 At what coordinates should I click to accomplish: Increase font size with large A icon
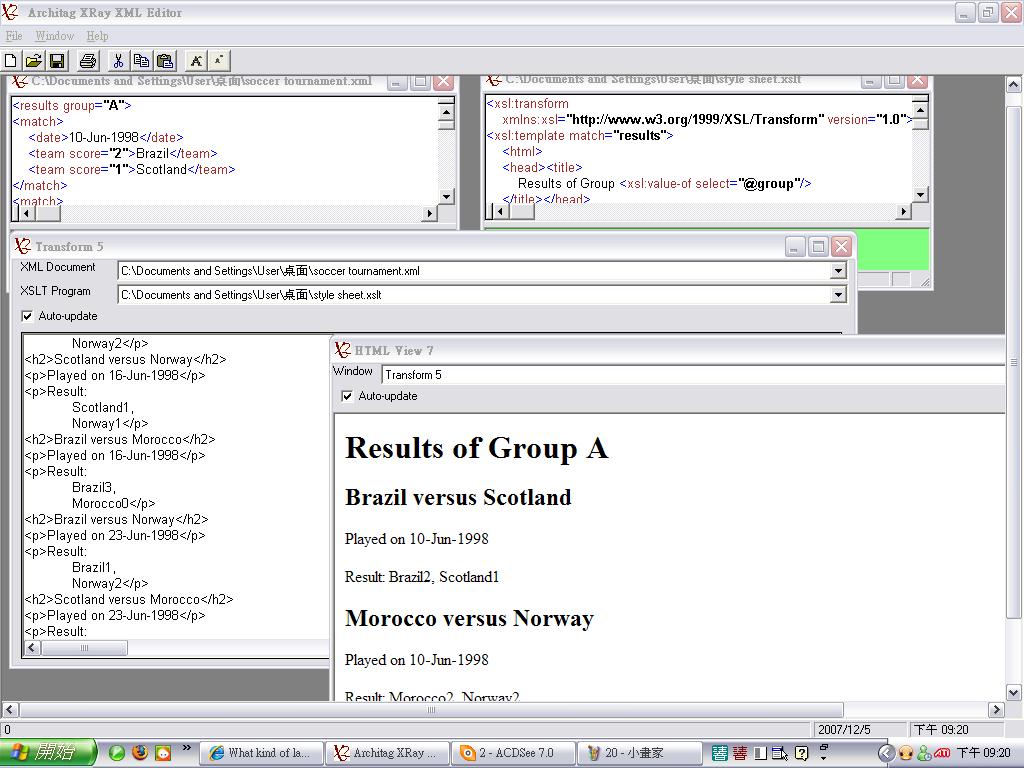click(x=196, y=61)
